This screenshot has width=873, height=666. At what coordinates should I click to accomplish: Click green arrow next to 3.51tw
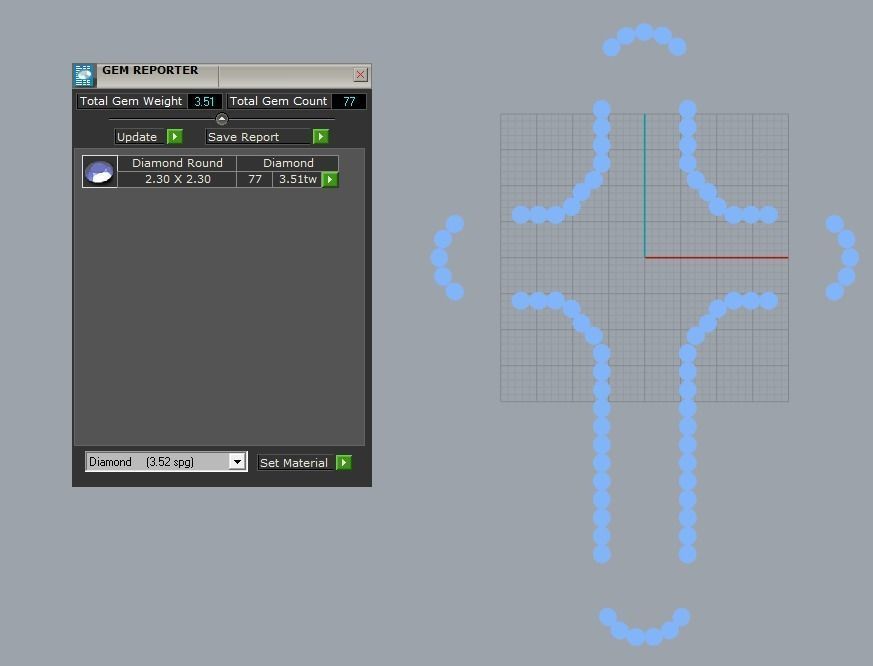tap(330, 179)
